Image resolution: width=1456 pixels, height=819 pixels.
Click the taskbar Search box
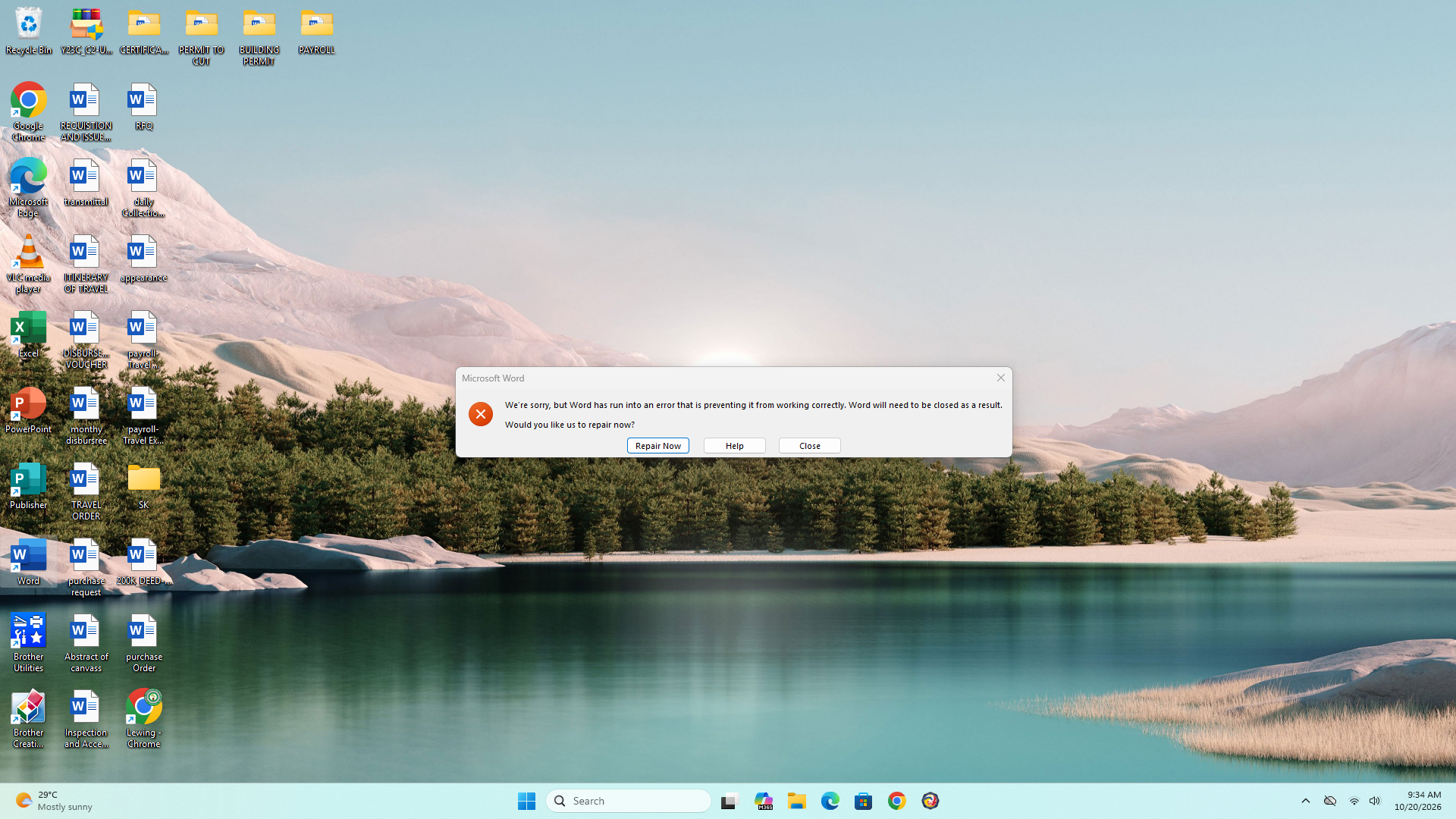point(629,801)
